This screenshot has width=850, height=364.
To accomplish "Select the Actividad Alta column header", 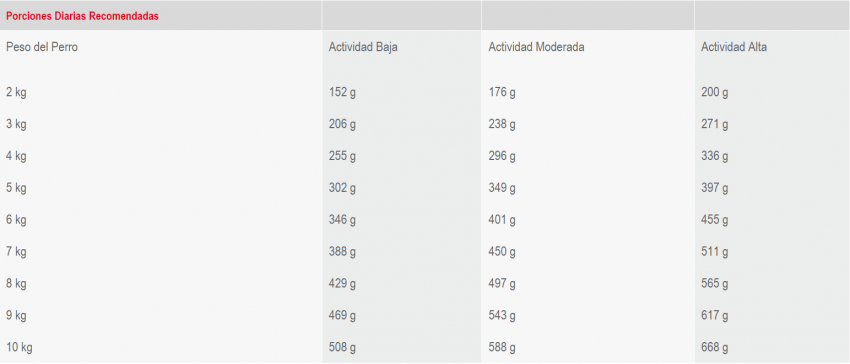I will pyautogui.click(x=734, y=47).
